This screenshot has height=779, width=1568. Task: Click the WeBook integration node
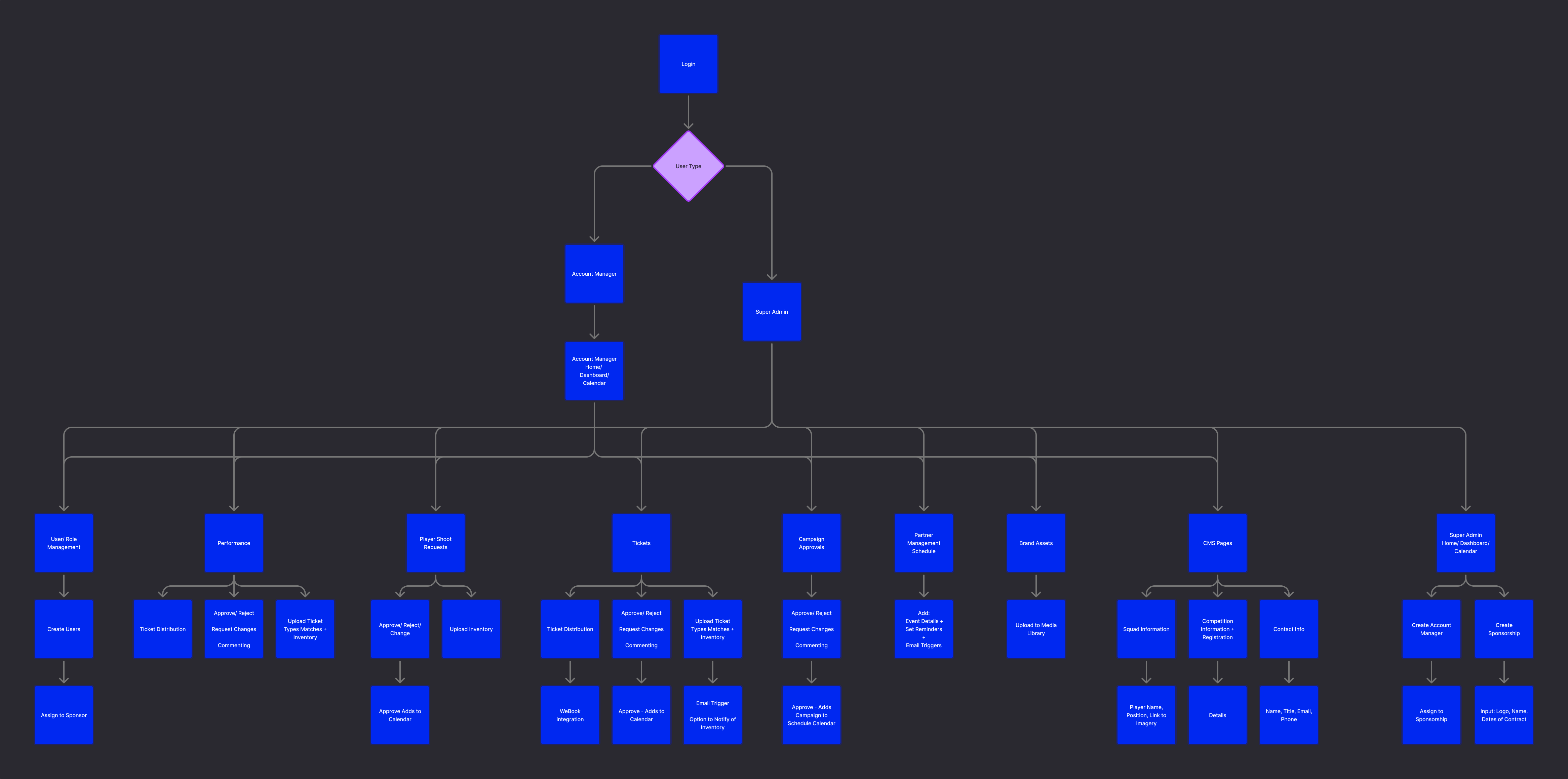[570, 715]
